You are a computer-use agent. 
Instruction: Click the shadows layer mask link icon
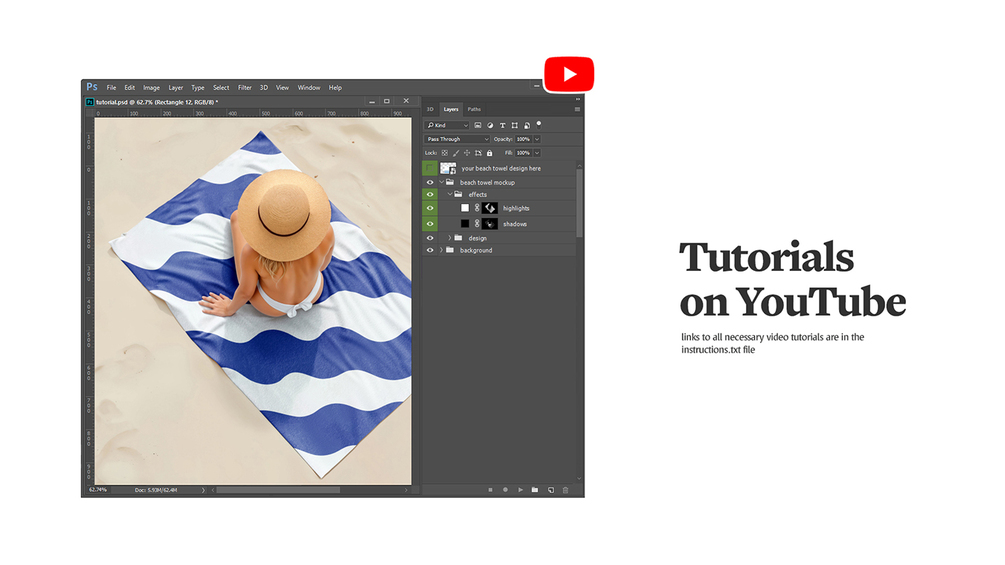(x=477, y=224)
